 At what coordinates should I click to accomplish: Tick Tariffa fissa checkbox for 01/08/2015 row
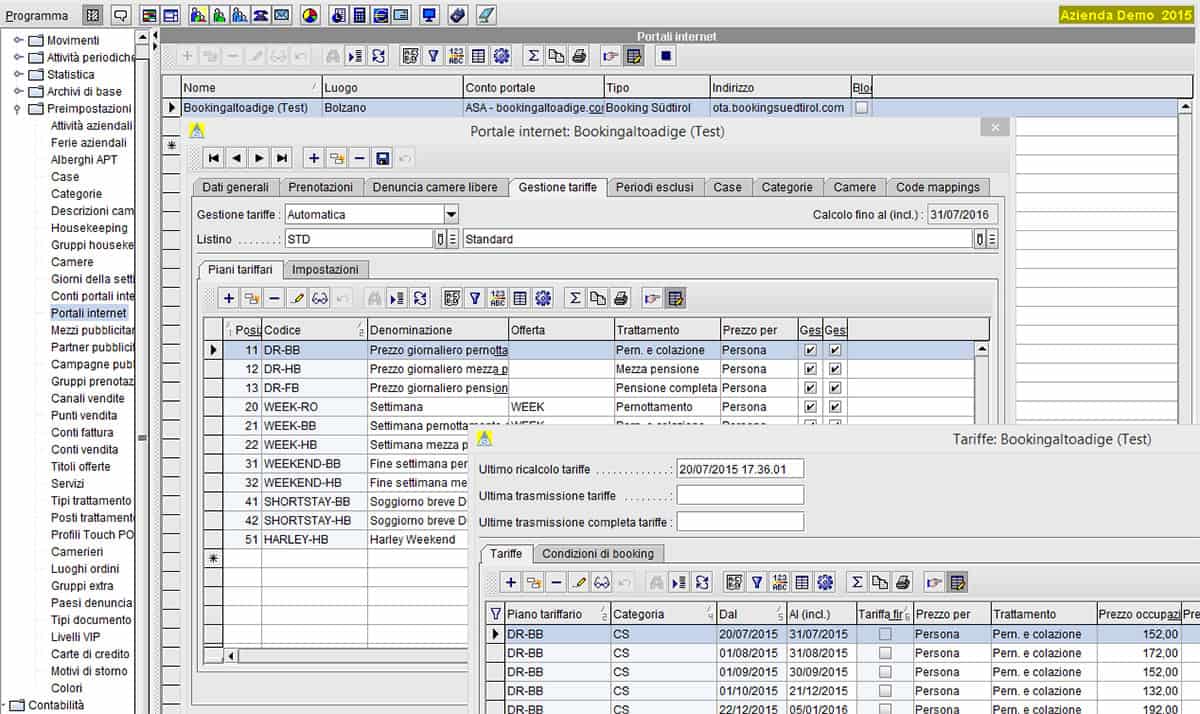(x=884, y=653)
